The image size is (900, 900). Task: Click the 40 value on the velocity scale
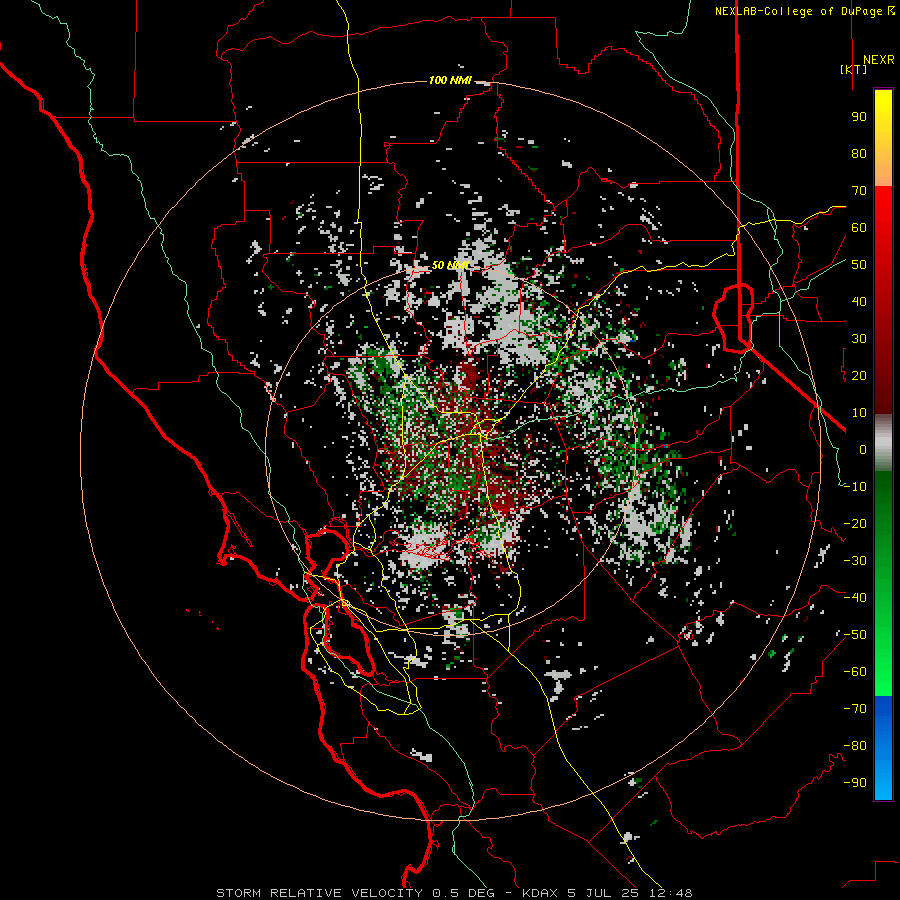click(x=859, y=302)
